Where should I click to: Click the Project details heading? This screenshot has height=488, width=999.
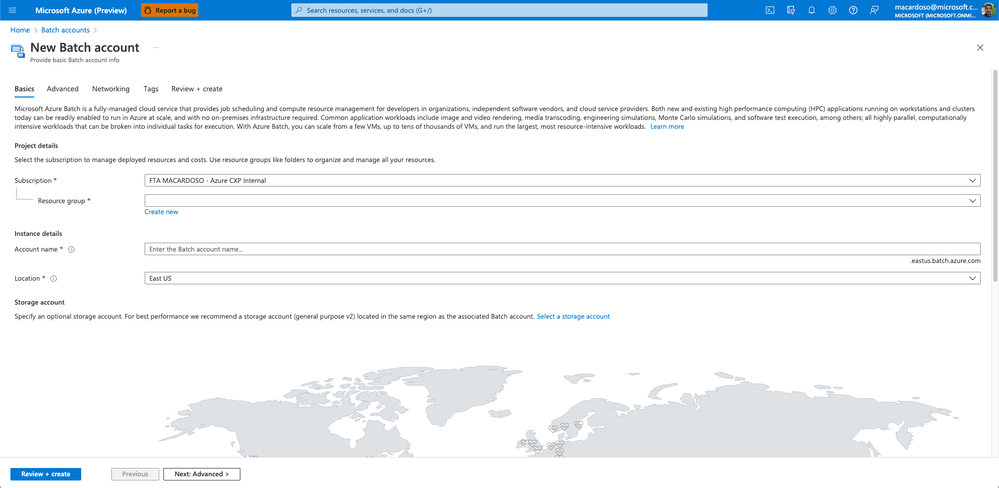(36, 146)
